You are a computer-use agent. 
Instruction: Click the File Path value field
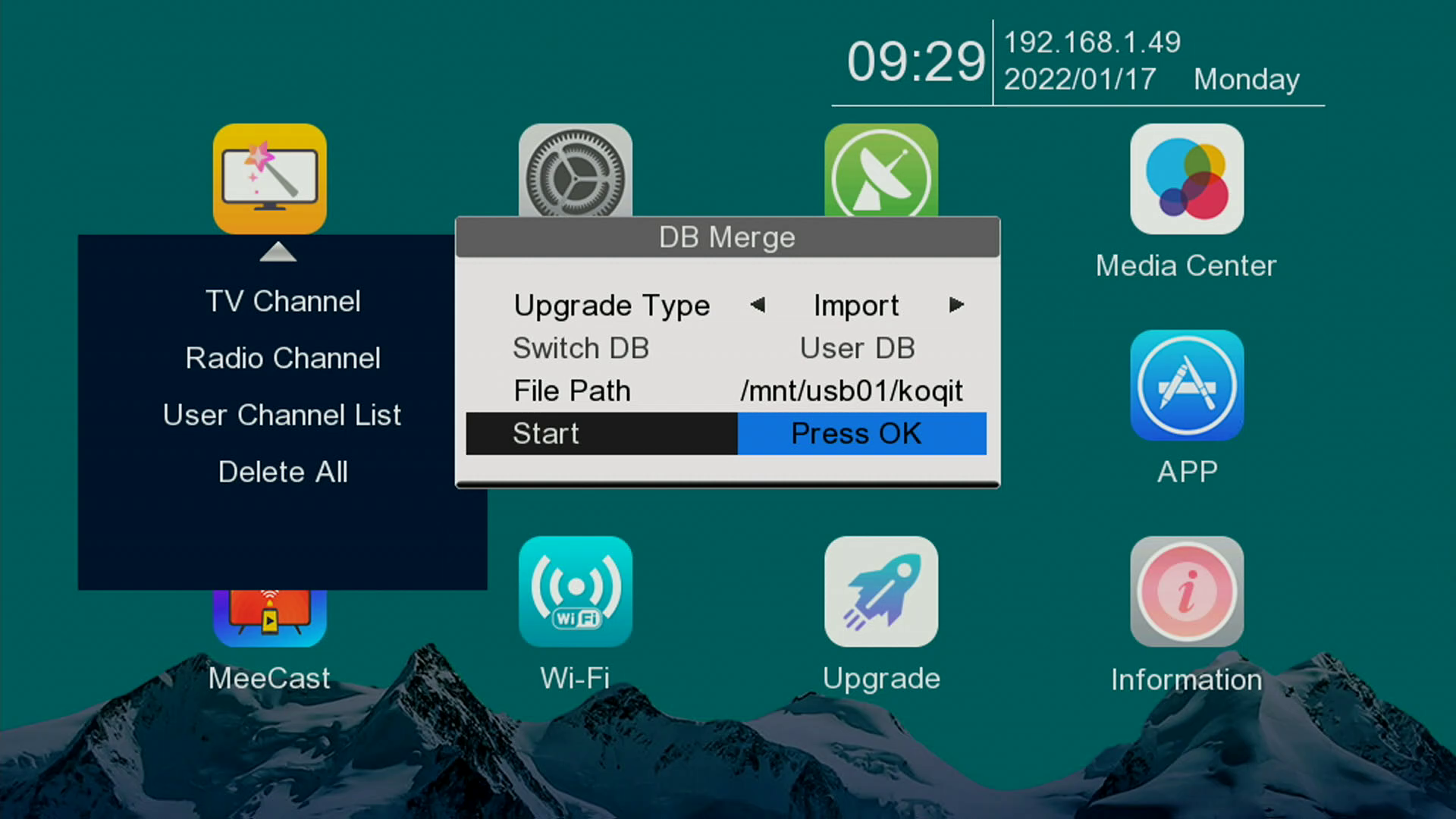coord(851,391)
